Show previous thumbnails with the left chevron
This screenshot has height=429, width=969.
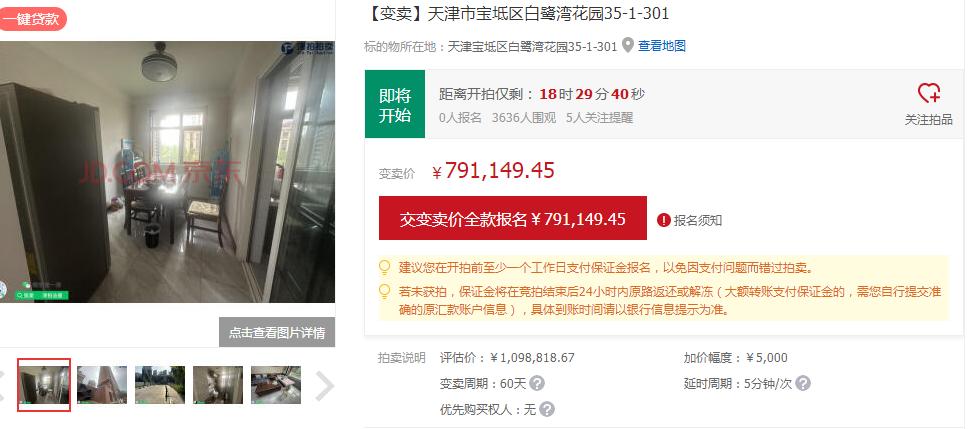(2, 386)
